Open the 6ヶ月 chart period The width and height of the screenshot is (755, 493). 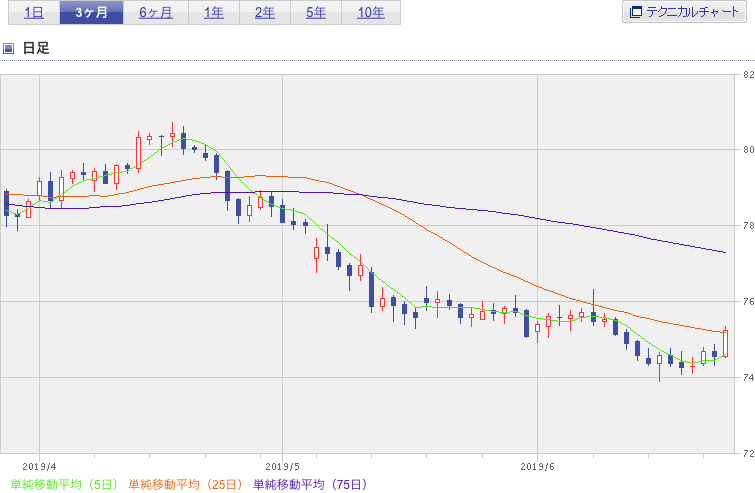[156, 13]
